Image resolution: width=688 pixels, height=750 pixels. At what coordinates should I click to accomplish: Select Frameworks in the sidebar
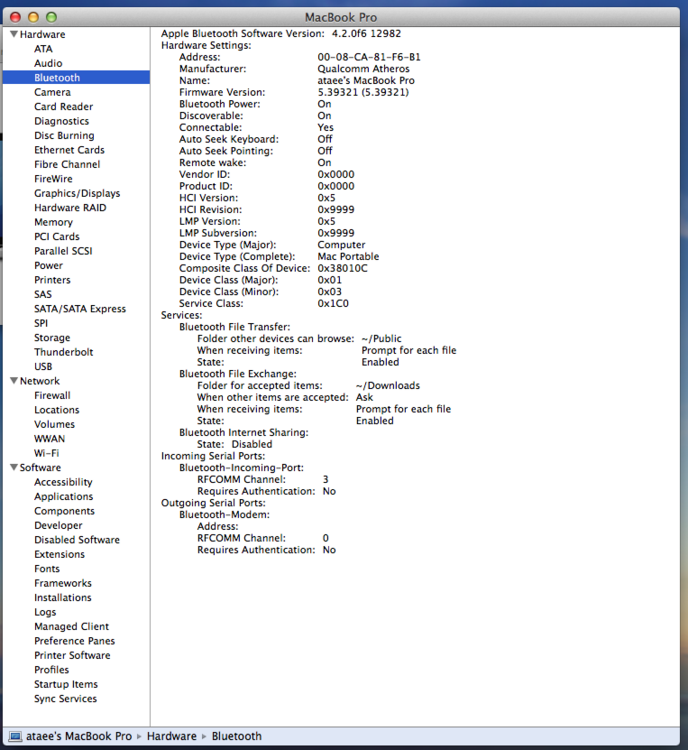[x=63, y=583]
